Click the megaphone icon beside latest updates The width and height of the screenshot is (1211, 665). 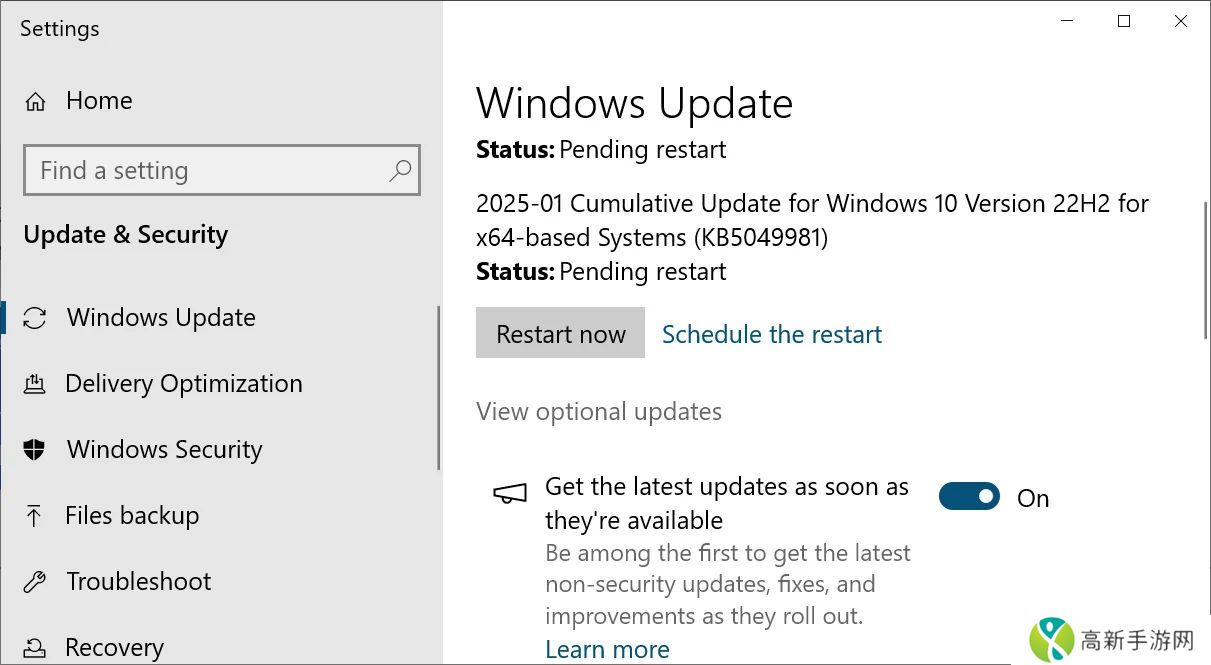tap(510, 493)
